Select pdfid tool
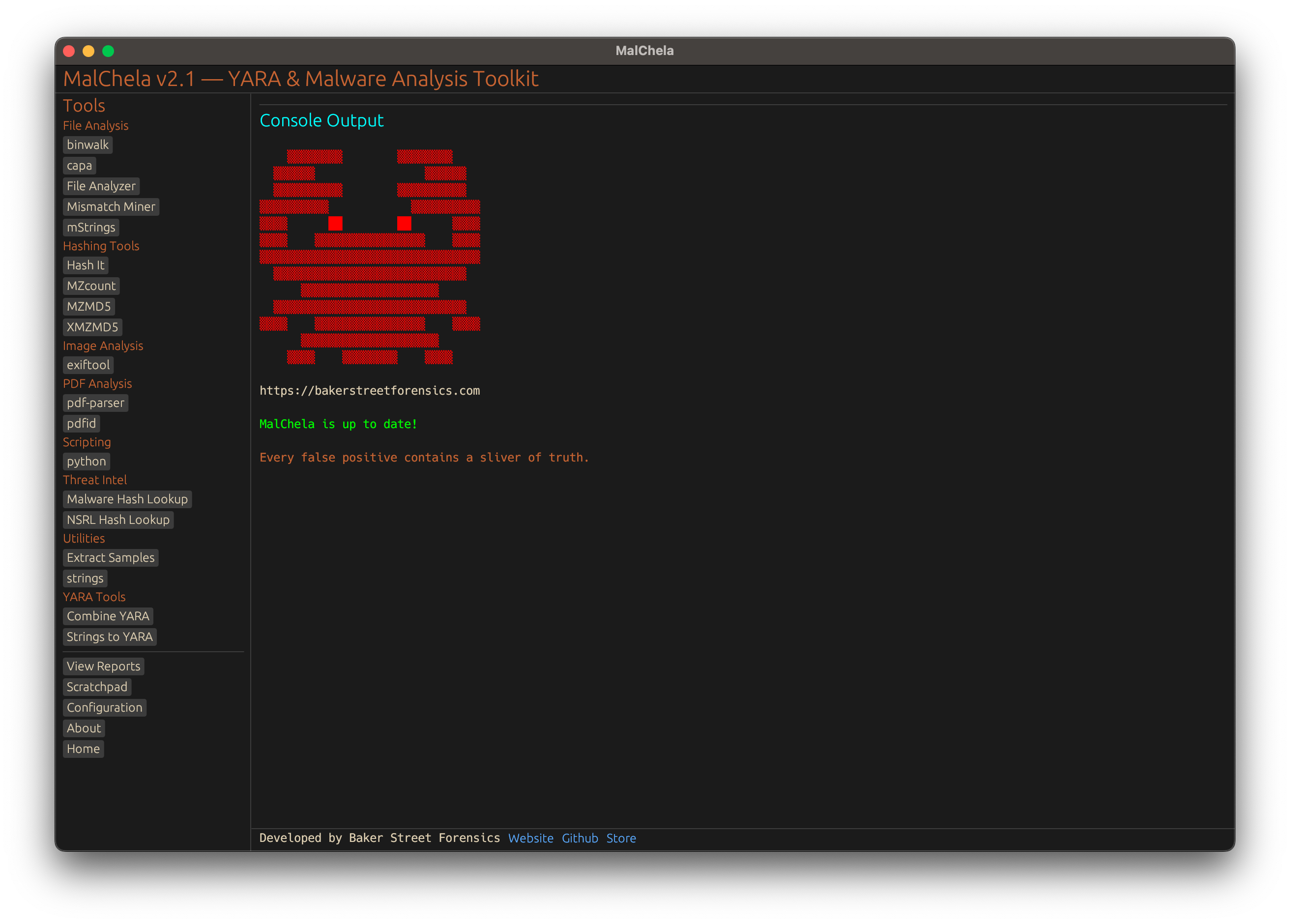Screen dimensions: 1290x924 [81, 424]
